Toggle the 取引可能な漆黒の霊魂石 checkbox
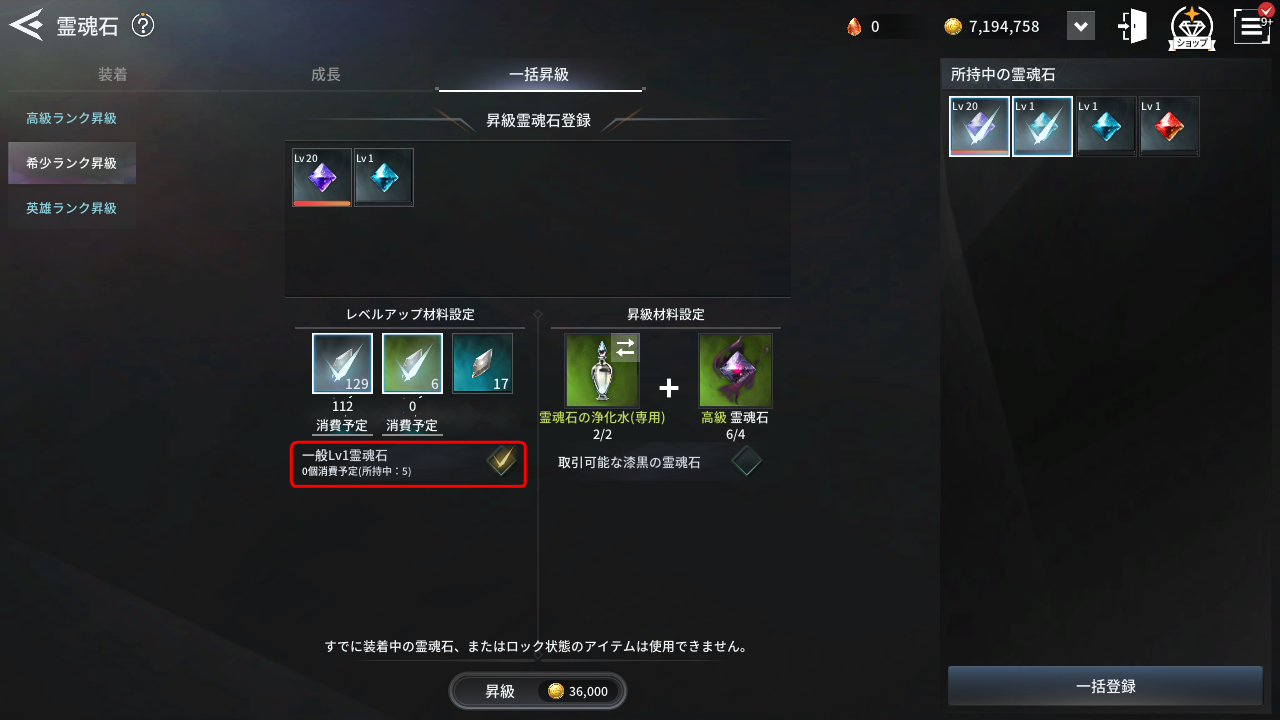Viewport: 1280px width, 720px height. coord(746,461)
